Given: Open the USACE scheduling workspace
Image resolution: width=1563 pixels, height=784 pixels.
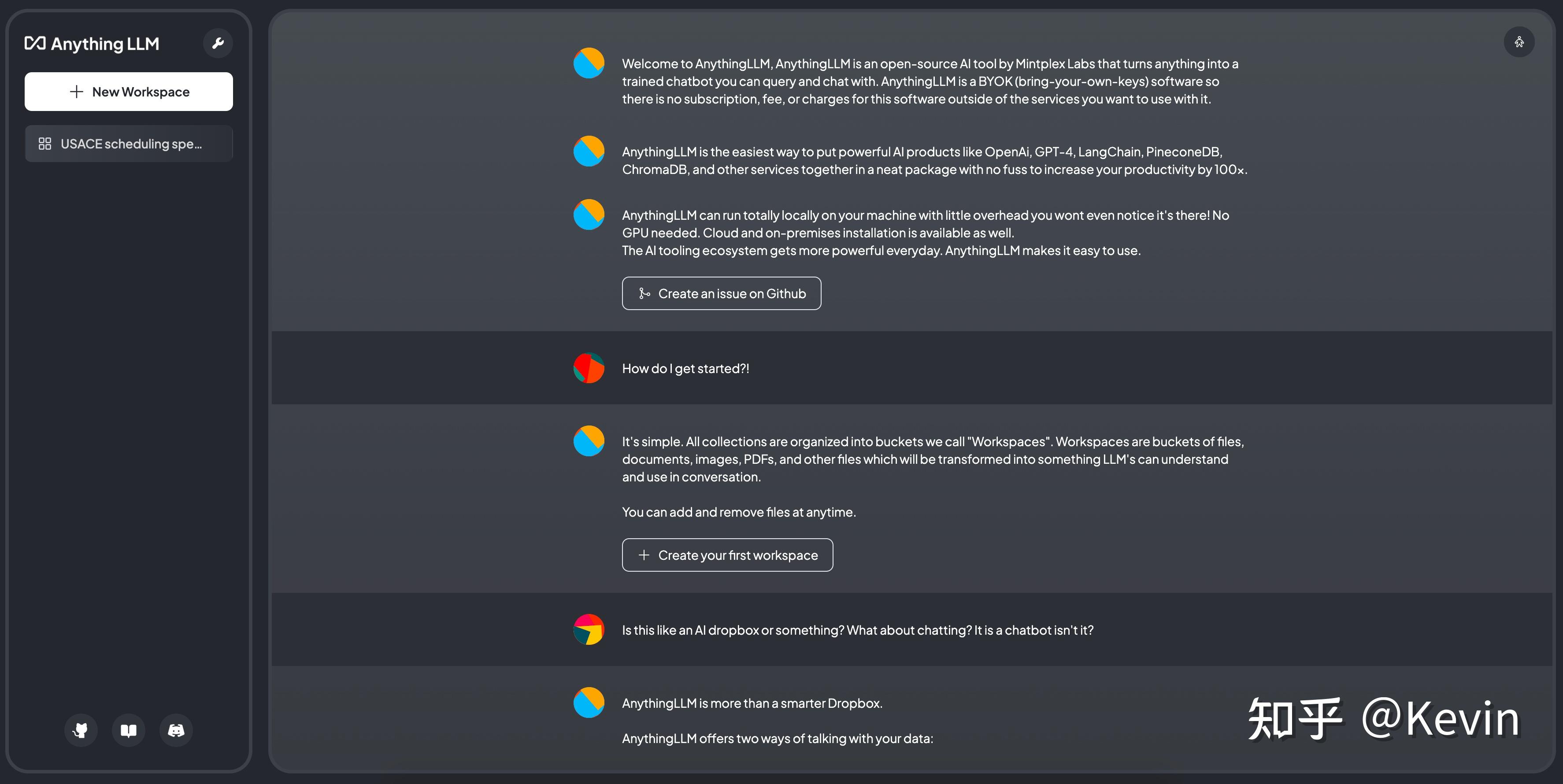Looking at the screenshot, I should tap(131, 144).
